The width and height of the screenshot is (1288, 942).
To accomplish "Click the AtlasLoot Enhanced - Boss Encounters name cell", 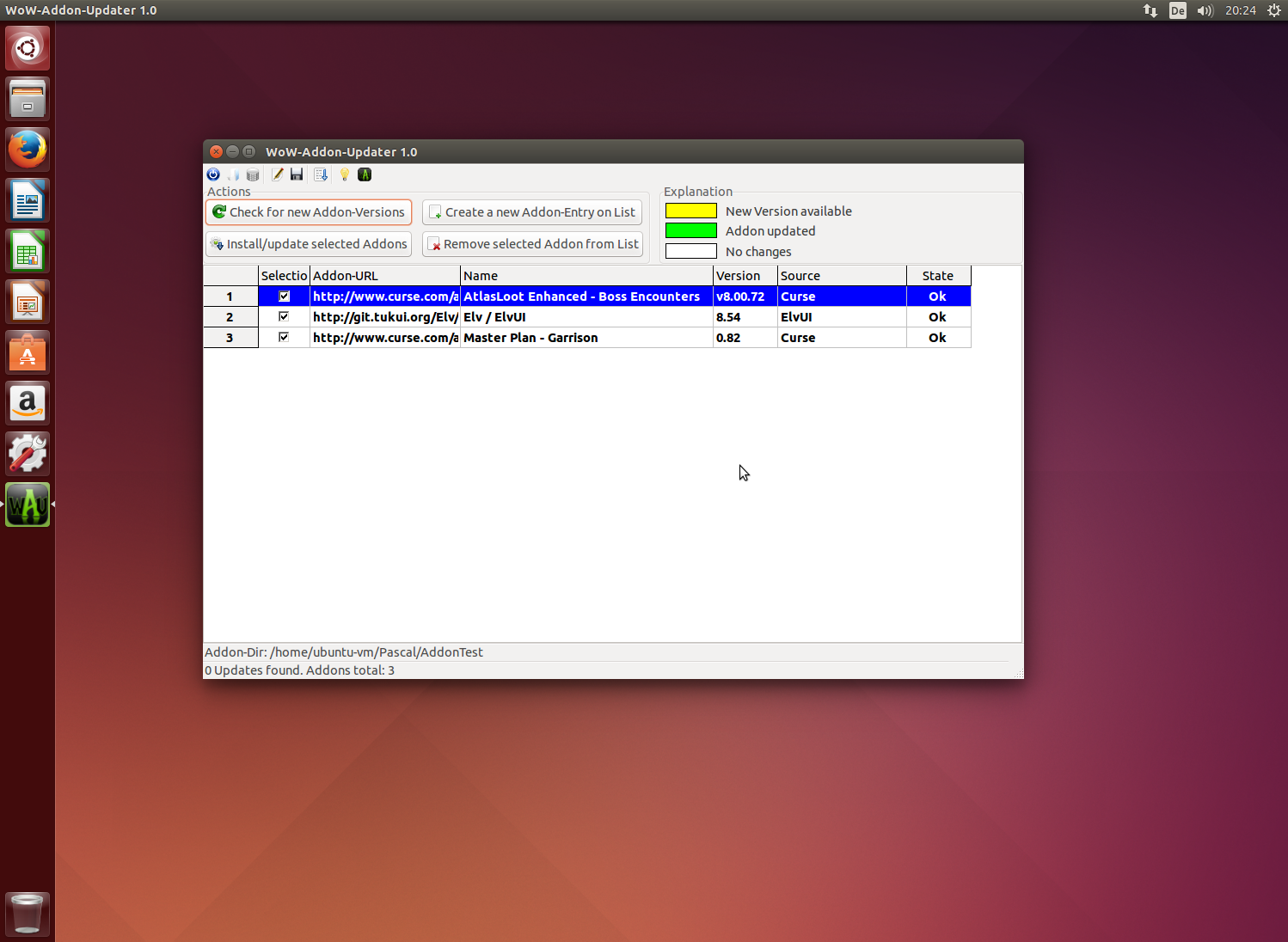I will pyautogui.click(x=587, y=297).
